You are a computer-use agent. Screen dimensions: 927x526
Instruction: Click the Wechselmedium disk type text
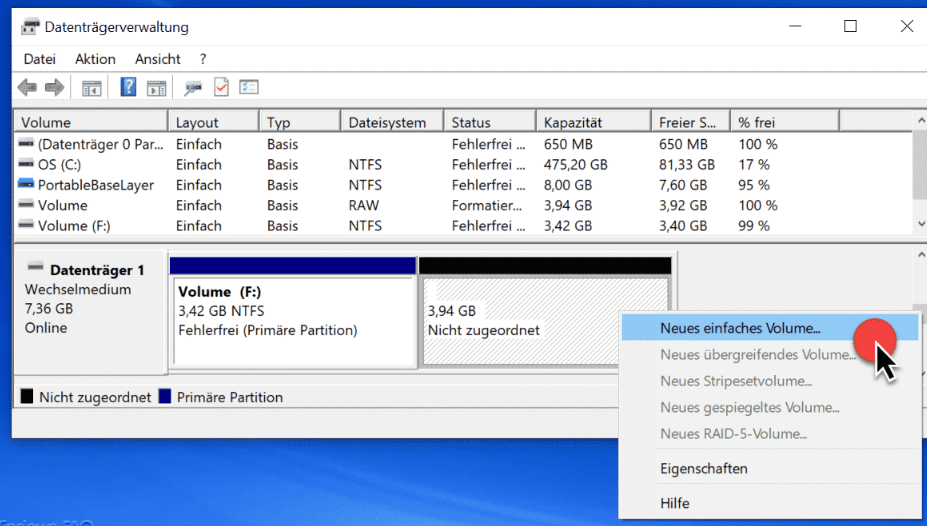(77, 289)
